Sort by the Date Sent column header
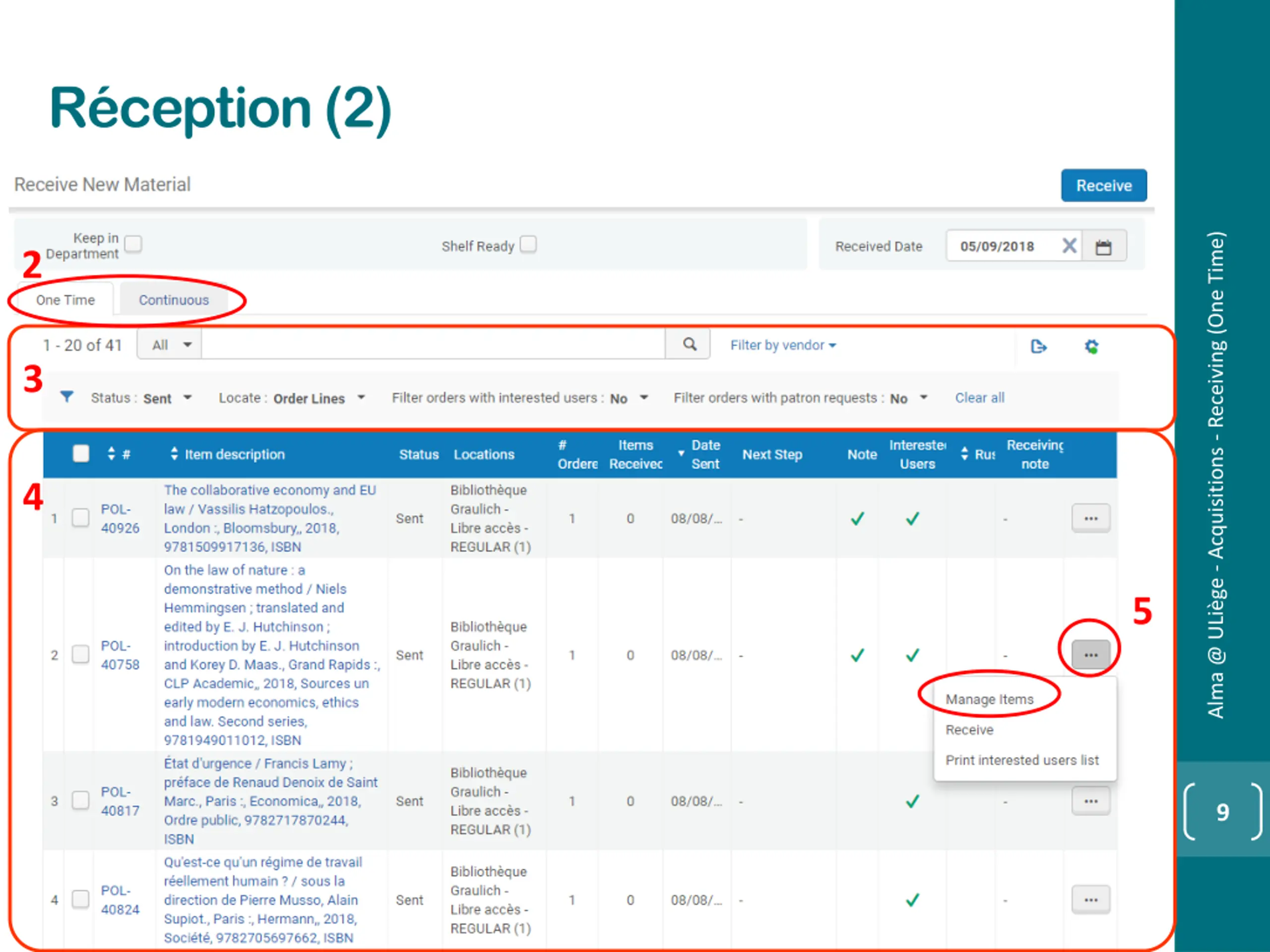 point(698,455)
